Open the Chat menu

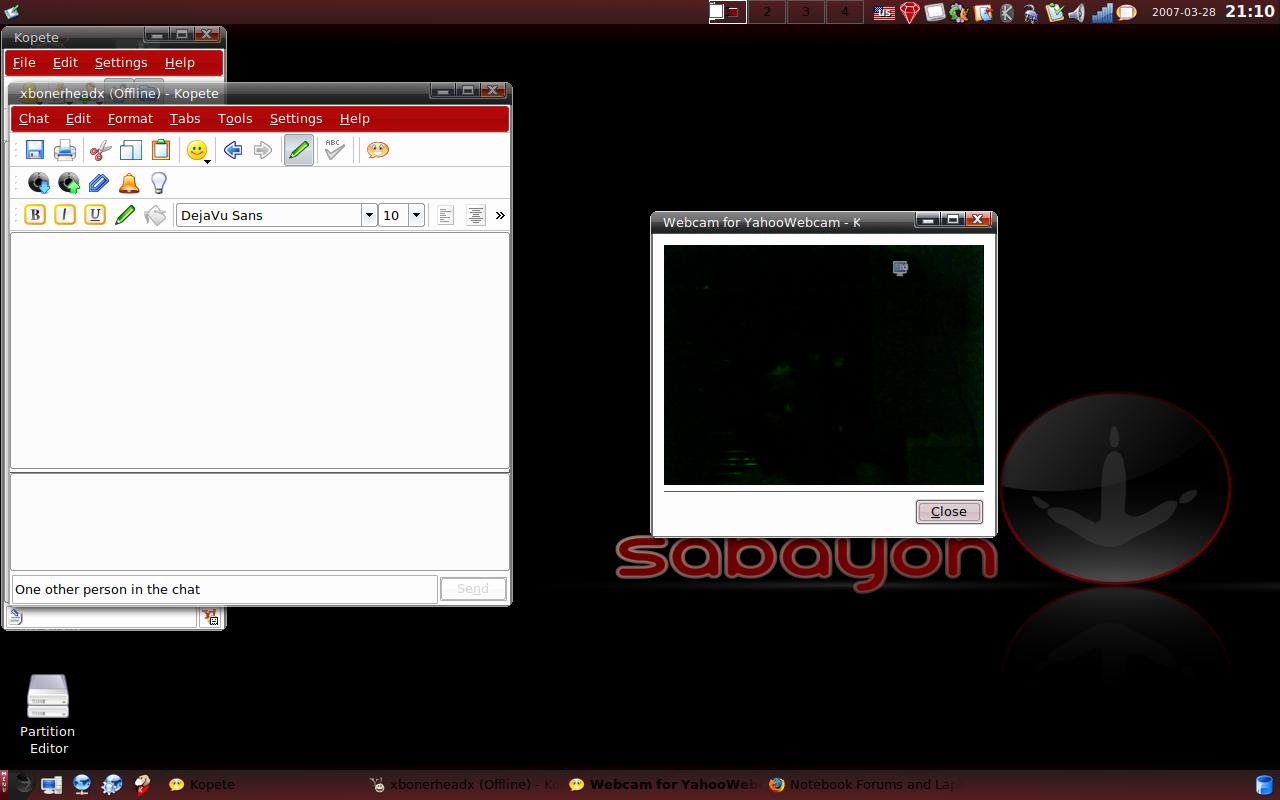click(x=34, y=118)
